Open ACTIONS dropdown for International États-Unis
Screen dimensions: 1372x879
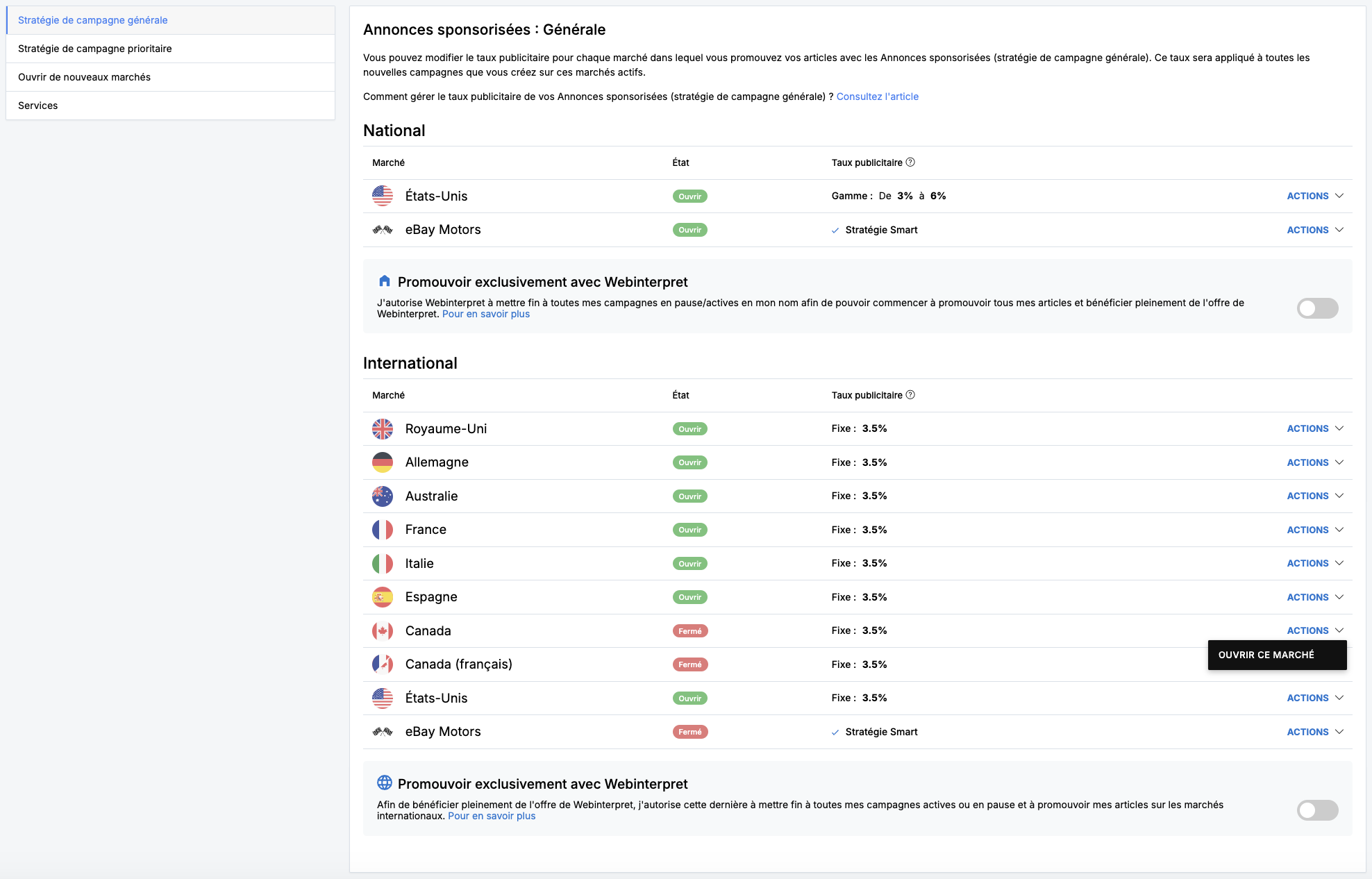(x=1315, y=698)
